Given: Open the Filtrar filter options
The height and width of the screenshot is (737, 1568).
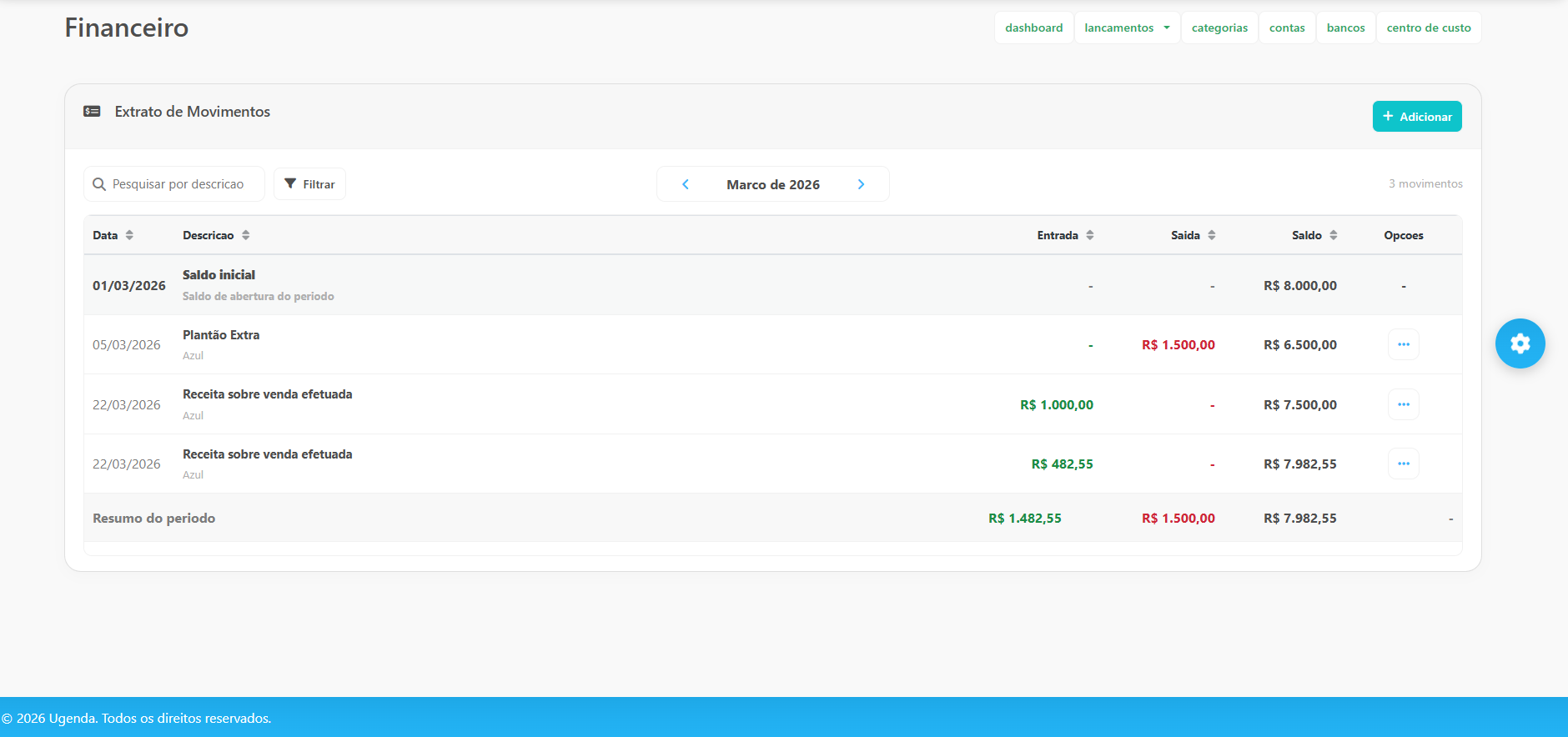Looking at the screenshot, I should 309,184.
